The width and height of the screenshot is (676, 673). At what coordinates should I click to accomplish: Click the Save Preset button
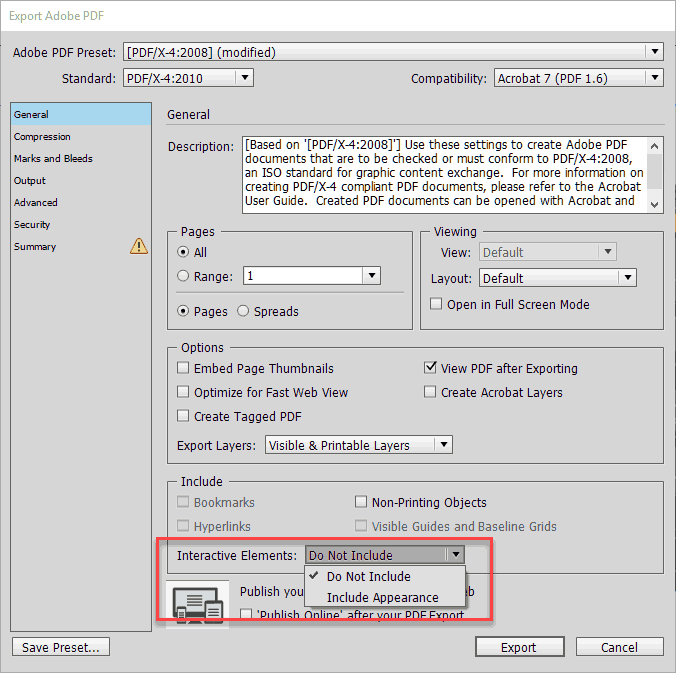click(x=61, y=647)
